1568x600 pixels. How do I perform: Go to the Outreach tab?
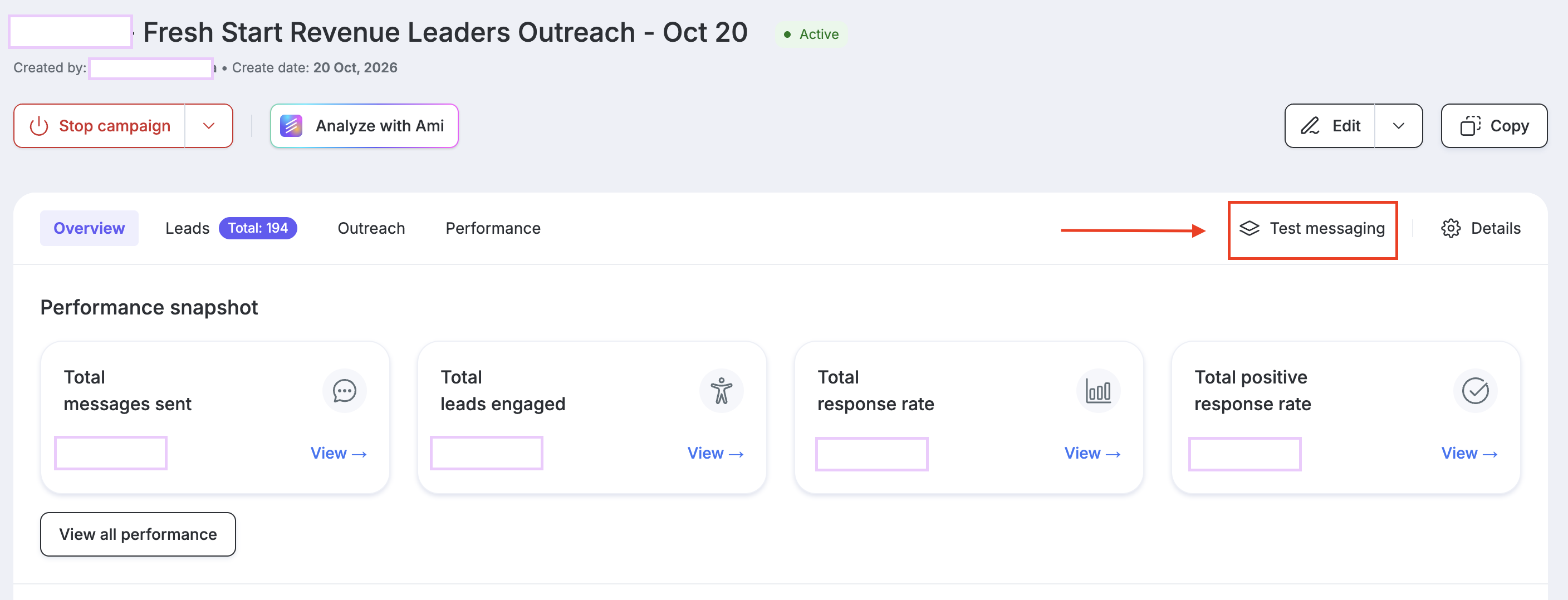[371, 228]
